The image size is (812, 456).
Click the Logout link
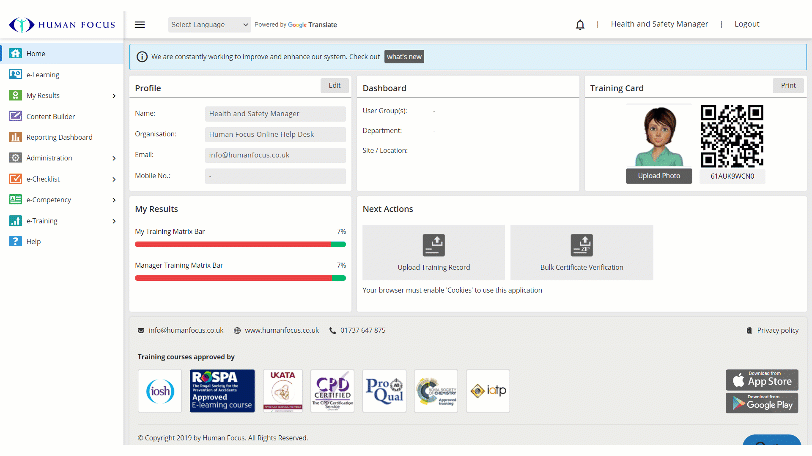746,24
